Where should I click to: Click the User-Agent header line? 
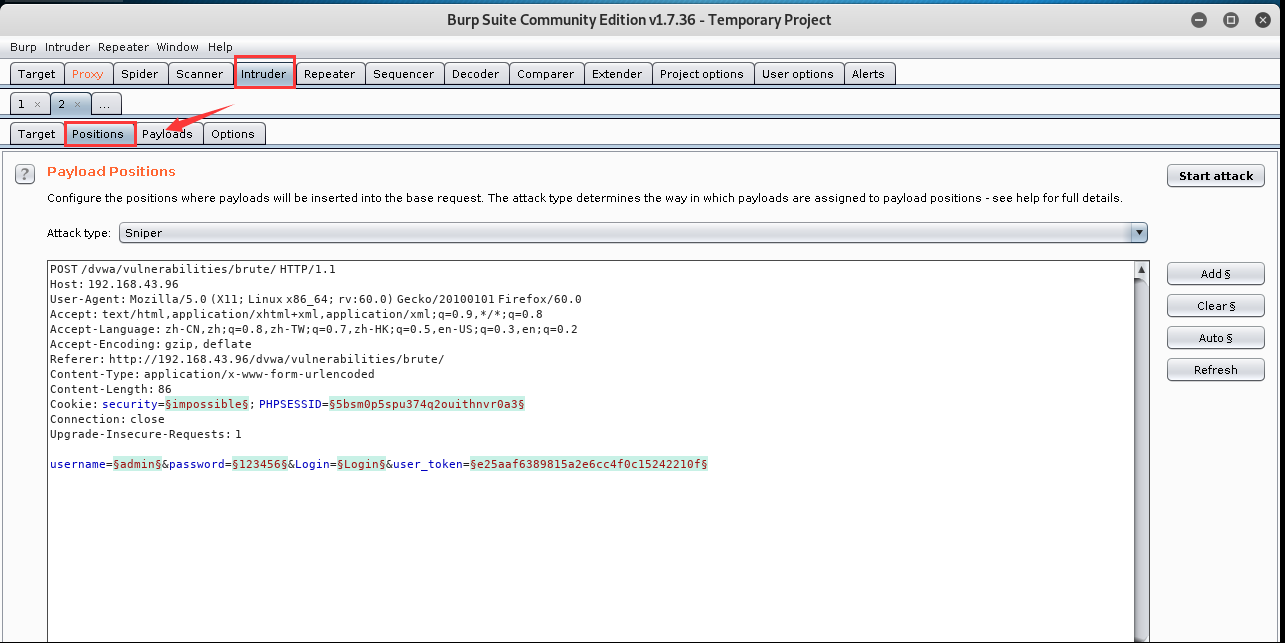(x=315, y=299)
